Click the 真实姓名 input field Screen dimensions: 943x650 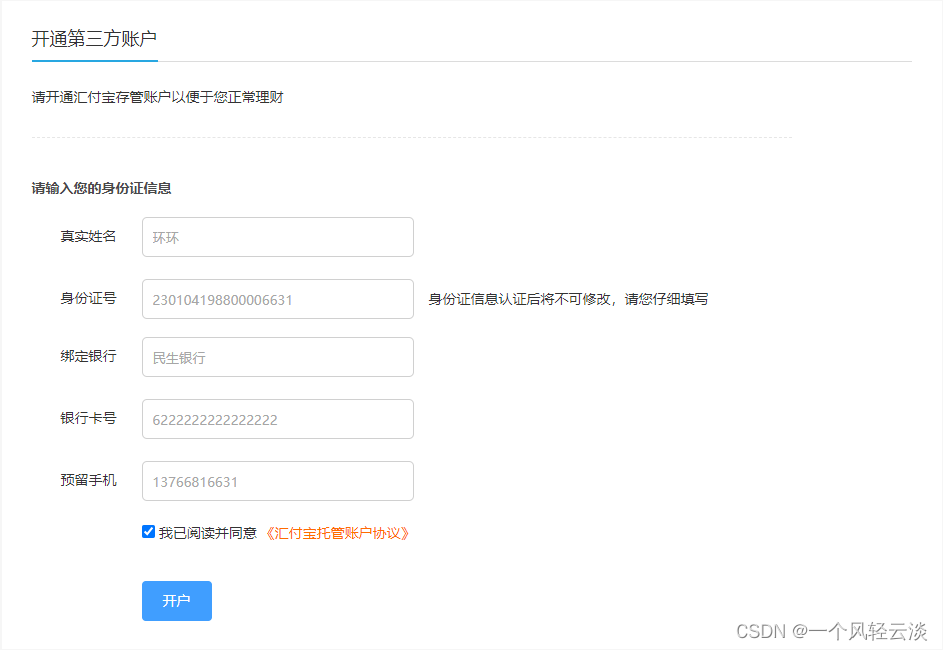(278, 237)
